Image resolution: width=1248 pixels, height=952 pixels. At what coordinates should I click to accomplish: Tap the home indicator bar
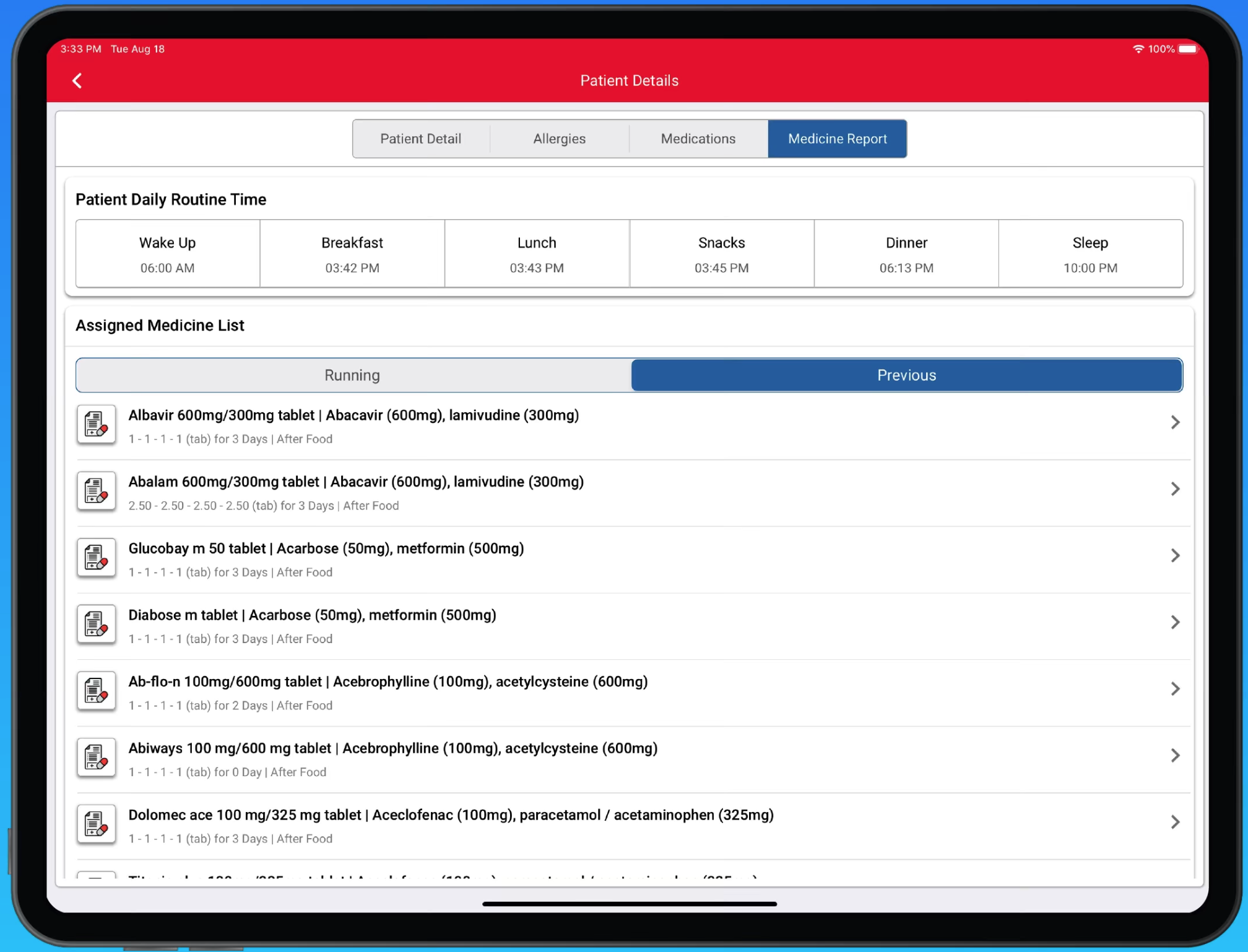pos(629,904)
